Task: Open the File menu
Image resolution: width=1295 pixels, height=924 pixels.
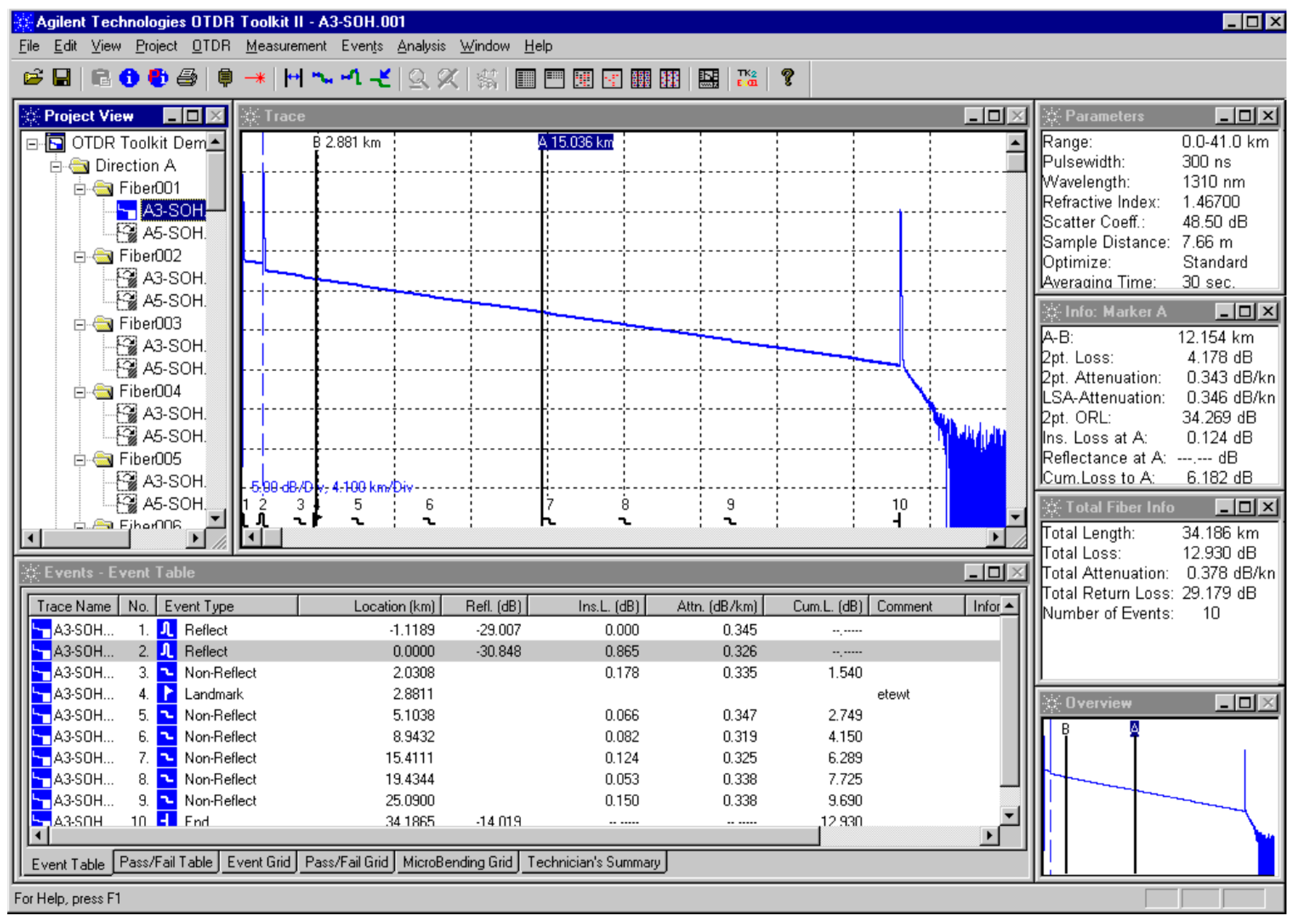Action: point(29,46)
